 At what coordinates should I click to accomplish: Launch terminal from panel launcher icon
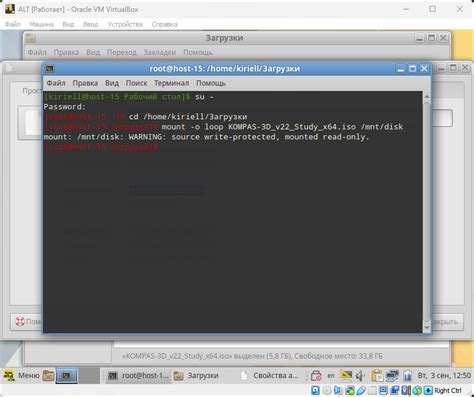click(x=67, y=376)
